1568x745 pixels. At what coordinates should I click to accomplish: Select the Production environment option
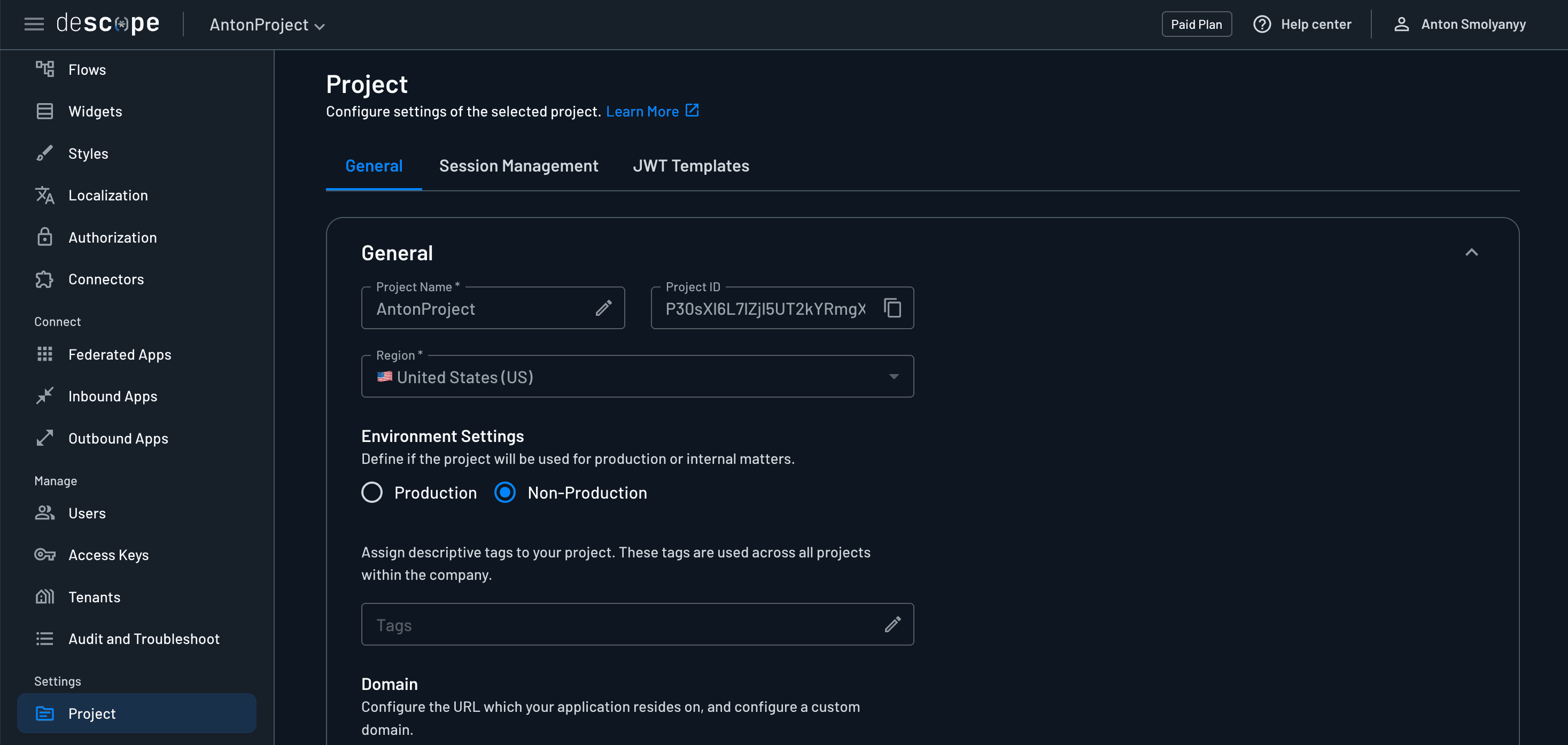[x=372, y=492]
